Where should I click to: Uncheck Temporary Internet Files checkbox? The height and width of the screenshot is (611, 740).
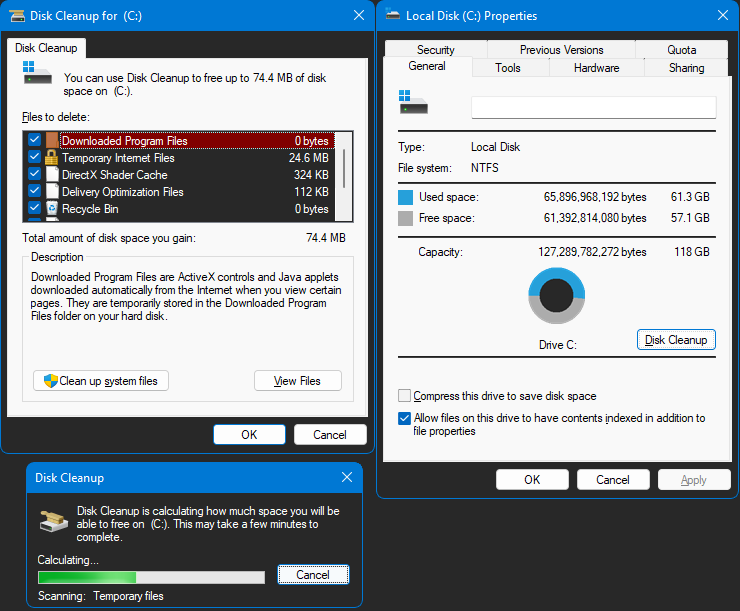(34, 157)
